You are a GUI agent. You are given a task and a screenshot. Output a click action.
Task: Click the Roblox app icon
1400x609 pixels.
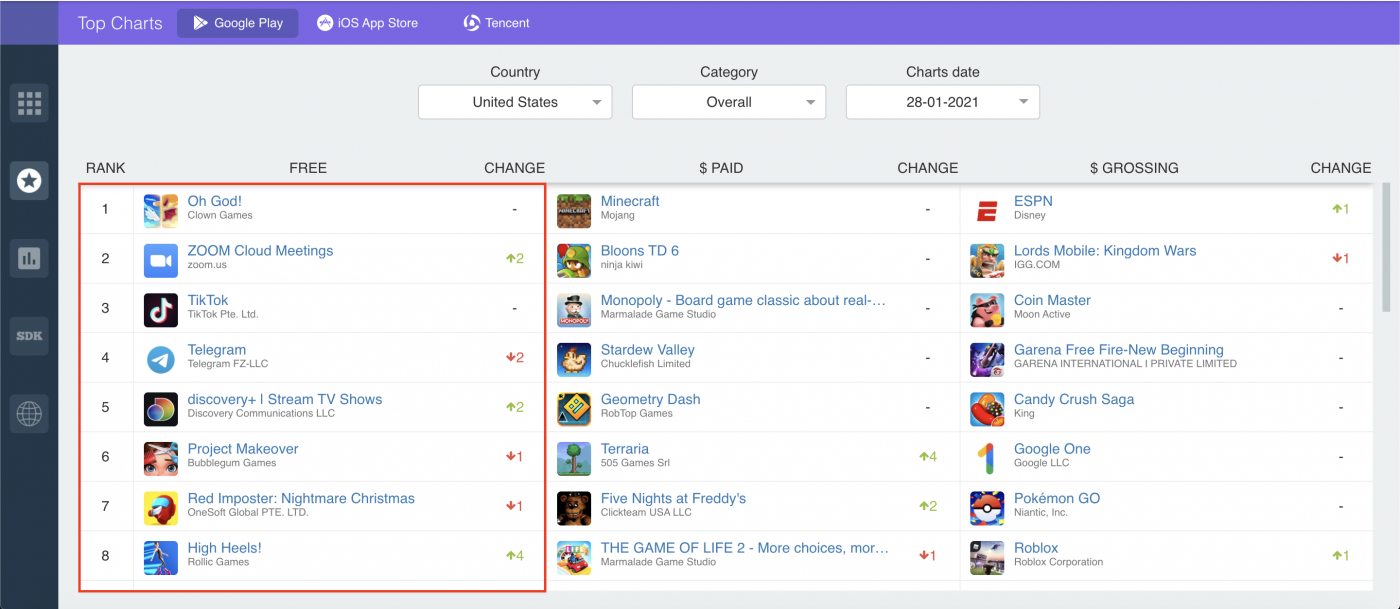[x=987, y=557]
